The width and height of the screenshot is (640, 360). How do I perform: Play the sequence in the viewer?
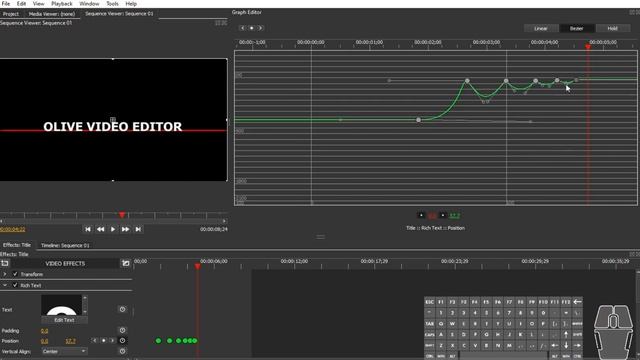(113, 229)
